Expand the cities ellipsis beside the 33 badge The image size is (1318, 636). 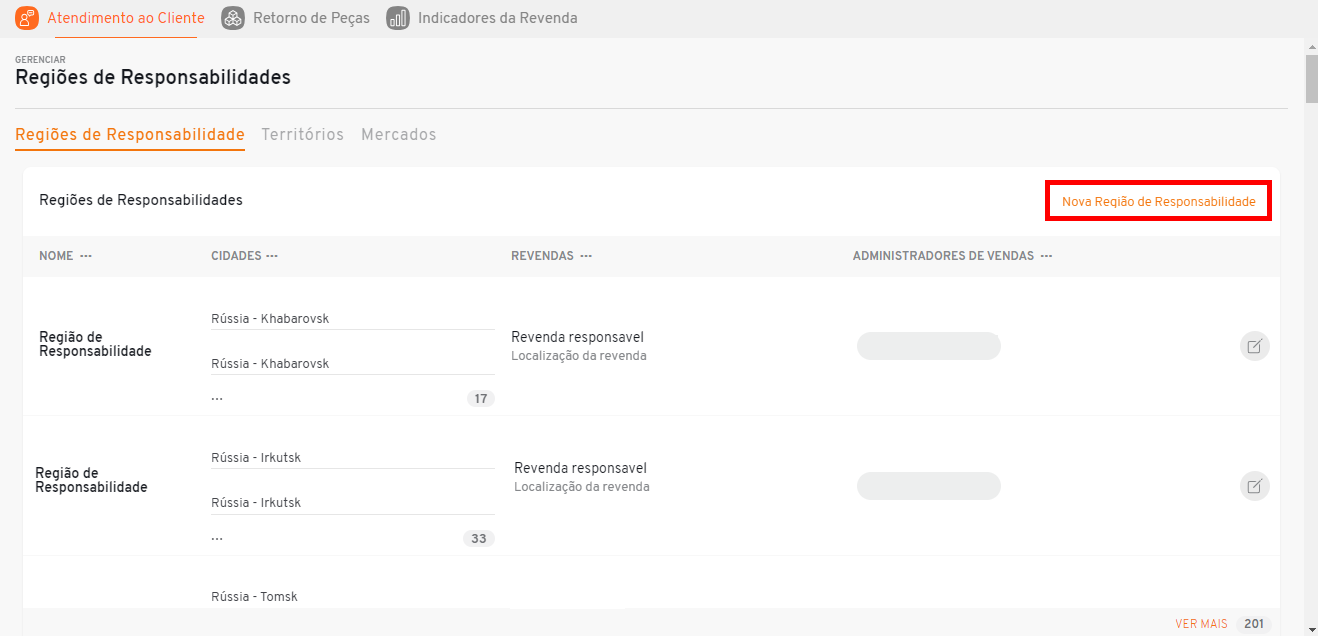coord(217,538)
